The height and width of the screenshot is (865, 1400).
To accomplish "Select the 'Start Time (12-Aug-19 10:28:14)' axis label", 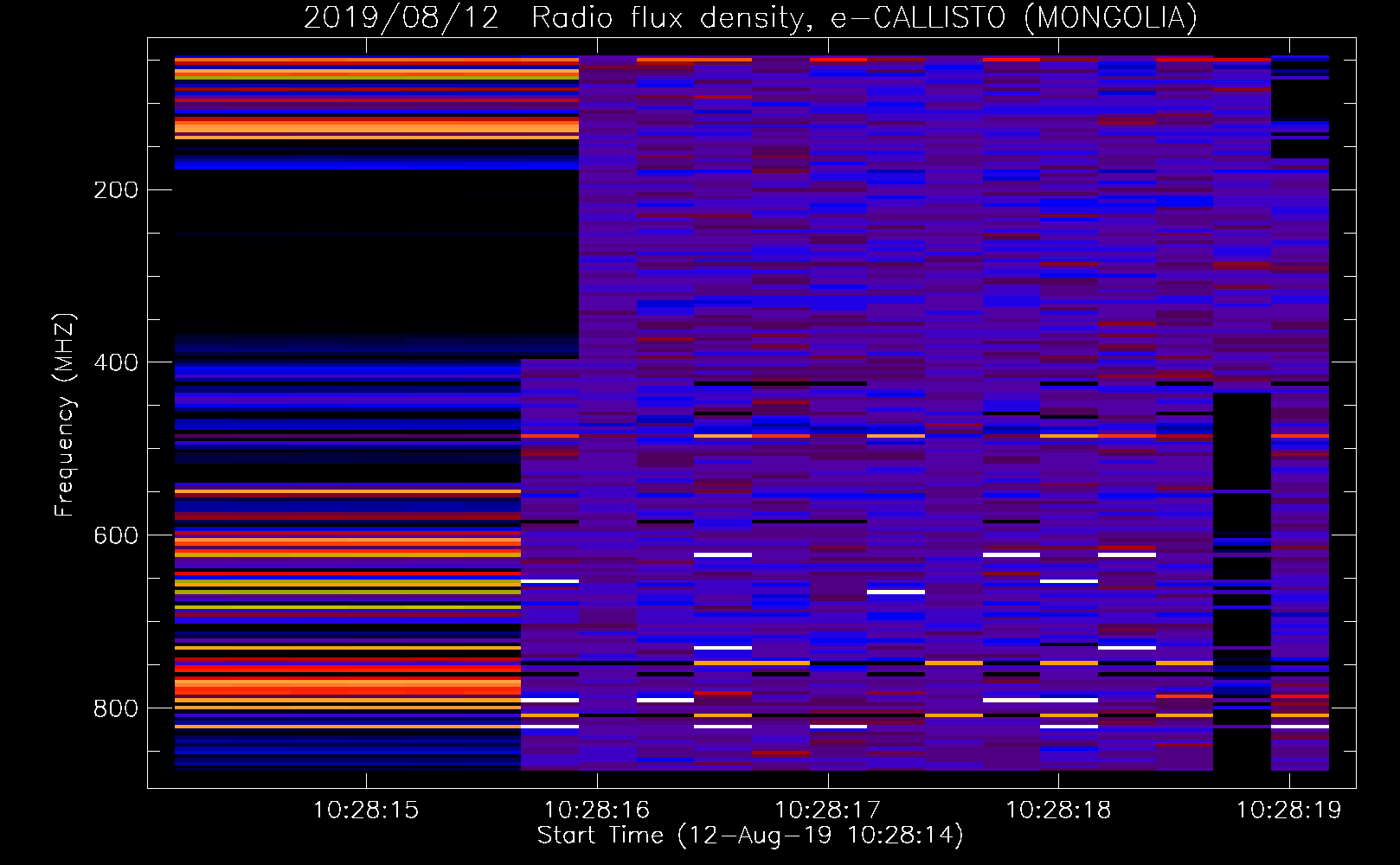I will pos(750,836).
